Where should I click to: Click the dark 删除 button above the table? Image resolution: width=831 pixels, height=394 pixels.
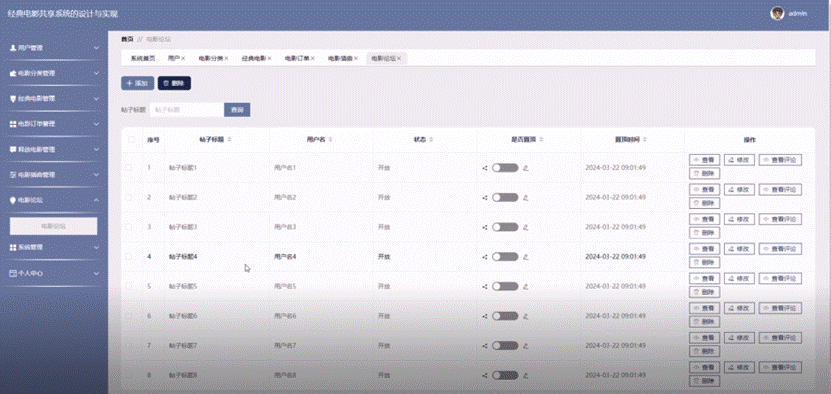click(x=174, y=83)
